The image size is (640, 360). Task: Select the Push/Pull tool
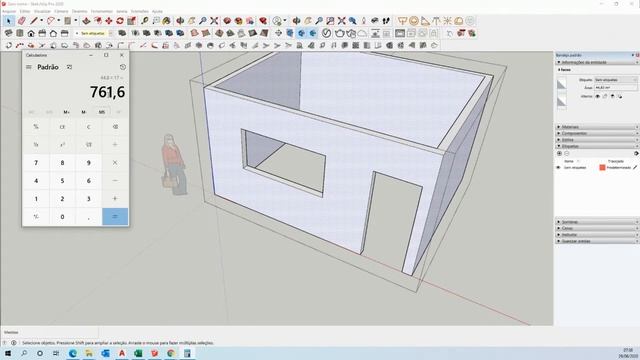click(86, 21)
